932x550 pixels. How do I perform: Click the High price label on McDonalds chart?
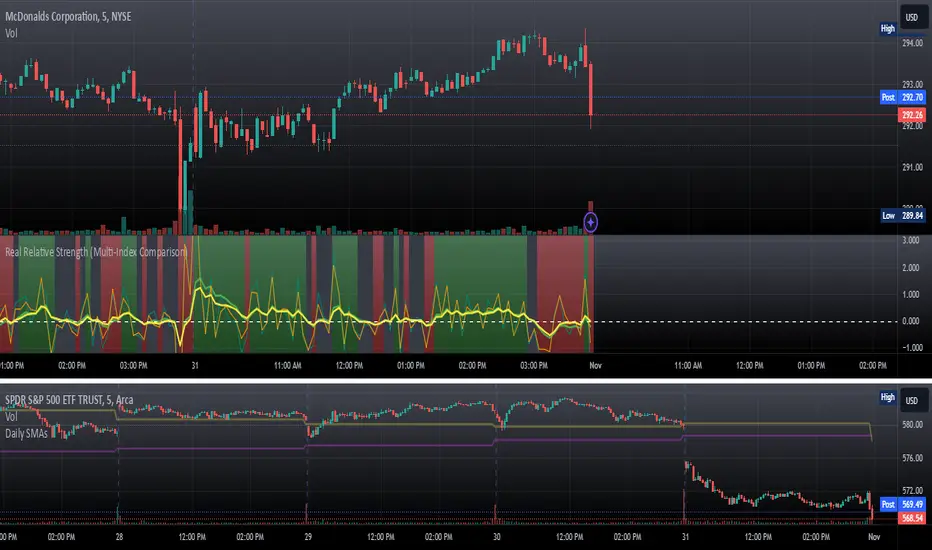tap(887, 29)
